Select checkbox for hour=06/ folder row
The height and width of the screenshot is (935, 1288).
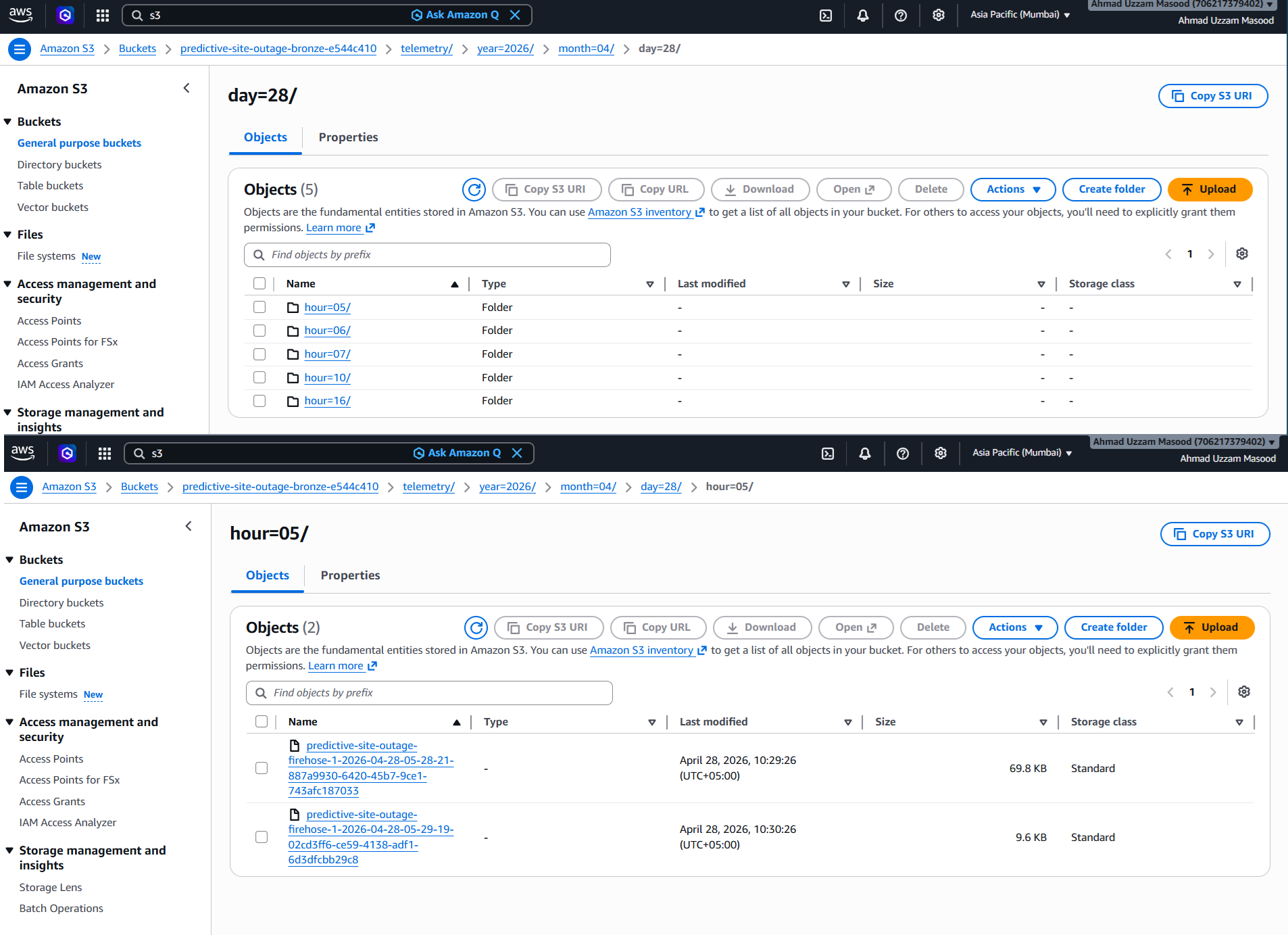259,331
